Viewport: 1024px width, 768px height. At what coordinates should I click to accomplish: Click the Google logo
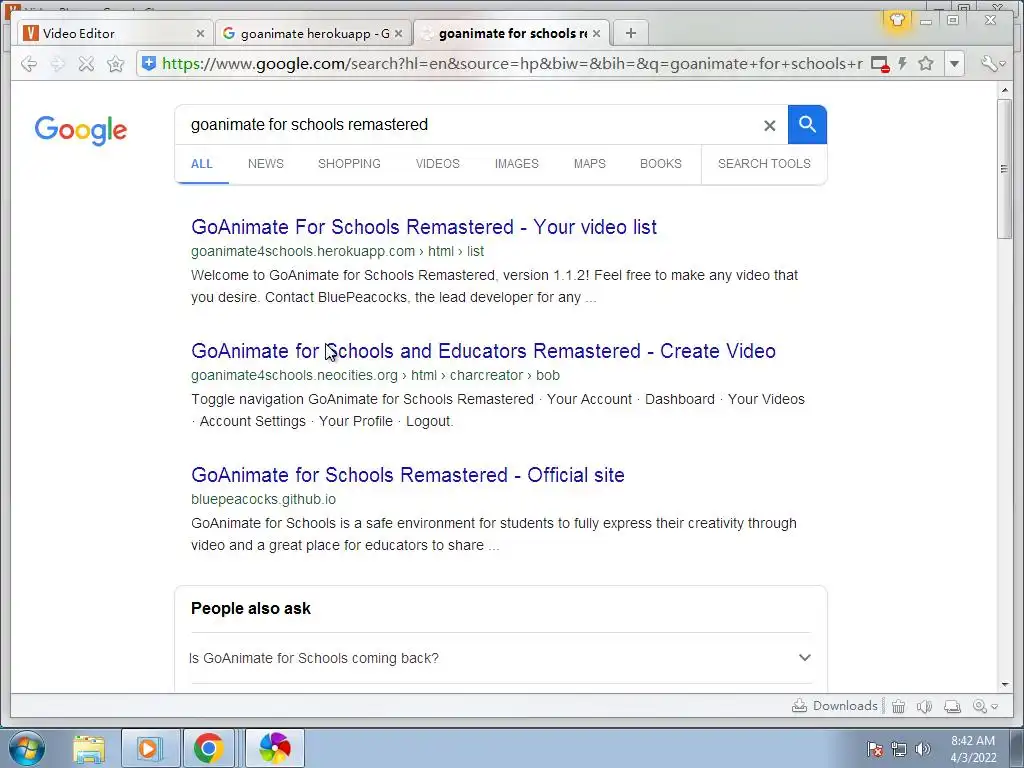(x=81, y=131)
